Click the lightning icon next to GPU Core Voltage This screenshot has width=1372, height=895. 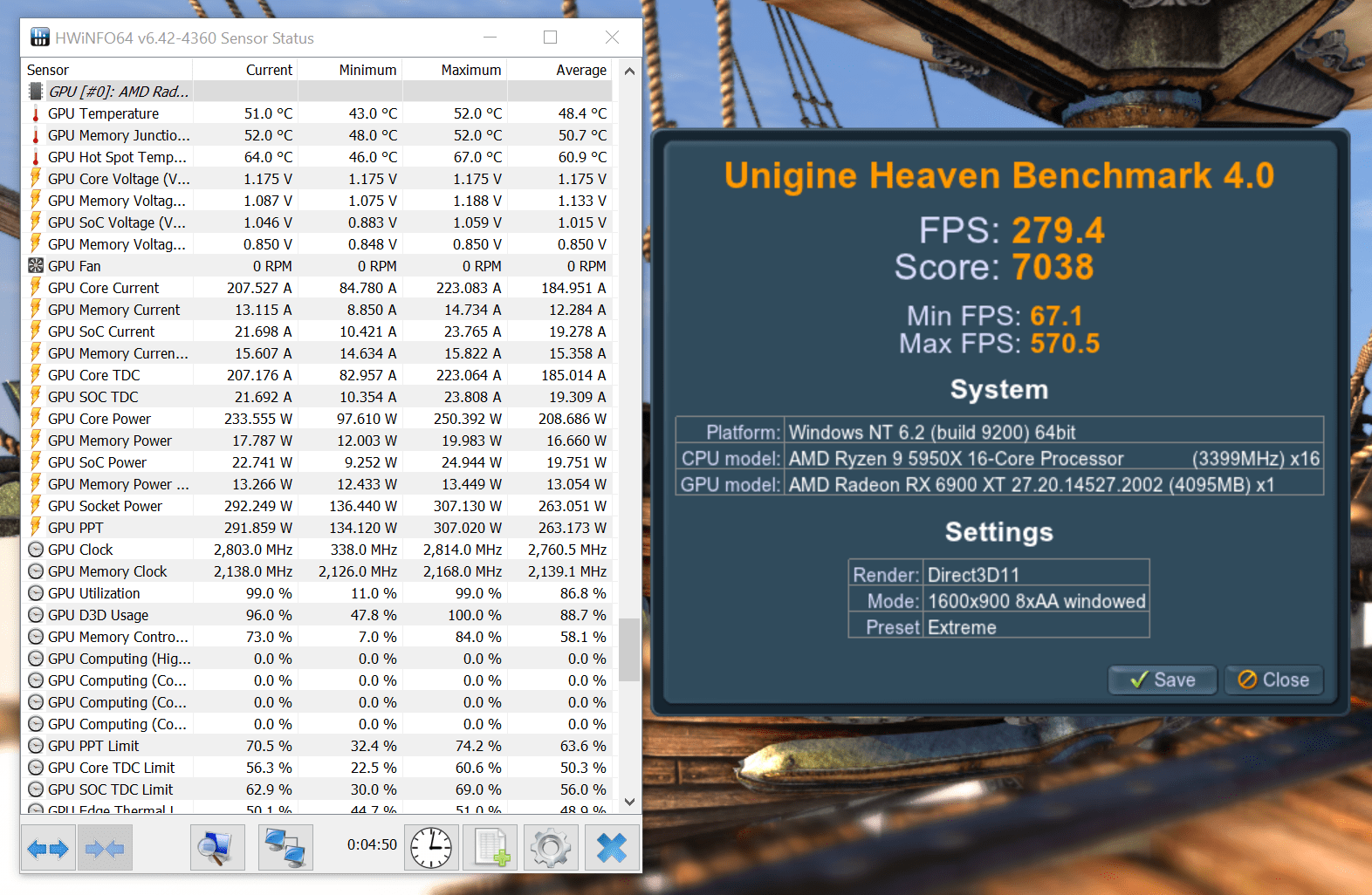(36, 178)
